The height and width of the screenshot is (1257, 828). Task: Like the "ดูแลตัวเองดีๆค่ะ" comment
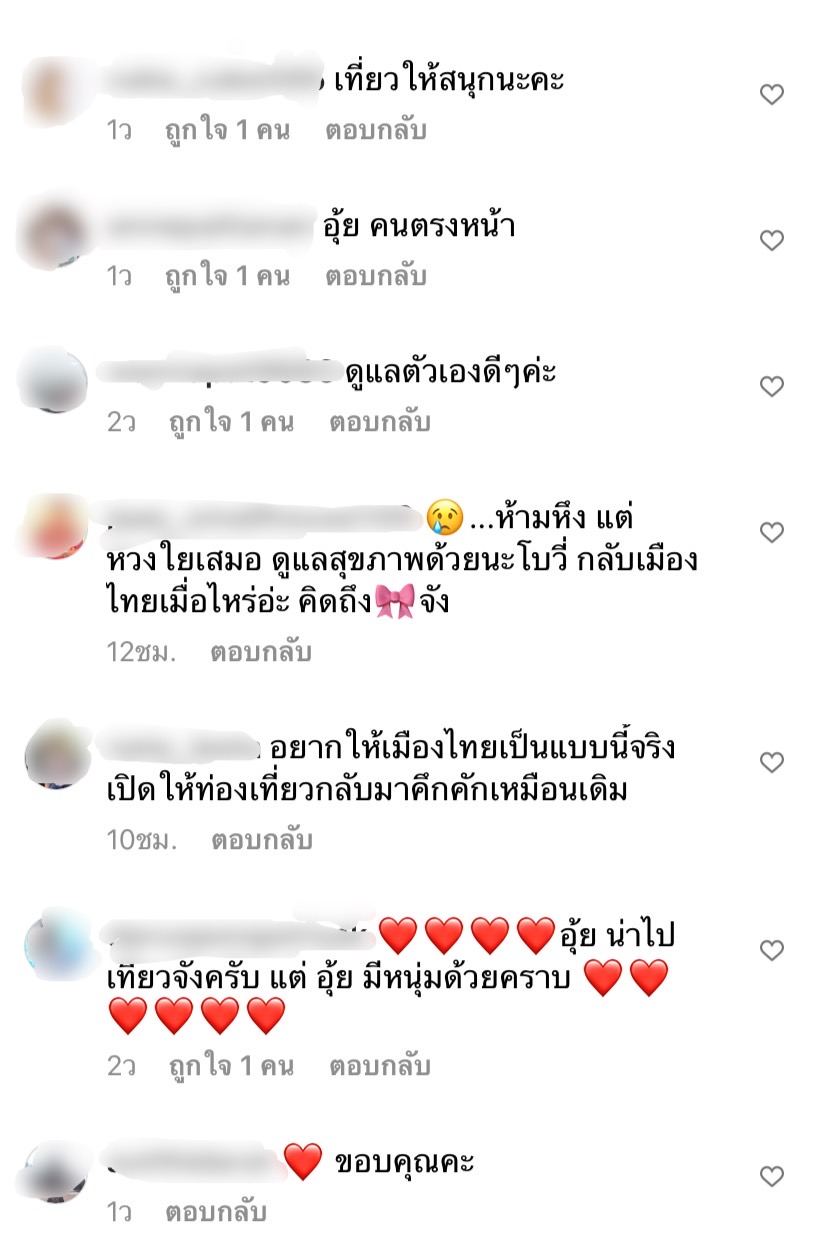(771, 387)
